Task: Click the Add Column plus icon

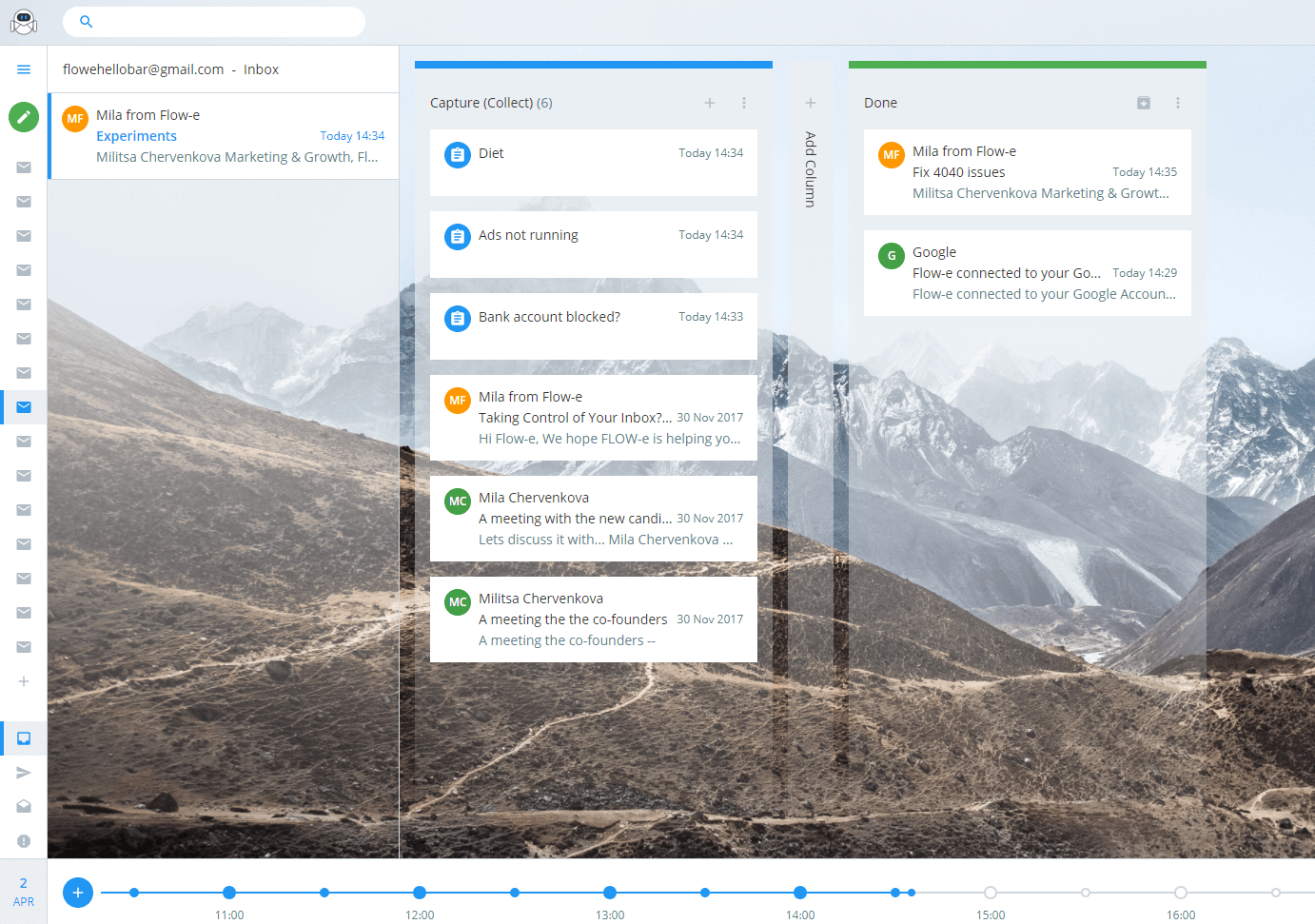Action: [810, 103]
